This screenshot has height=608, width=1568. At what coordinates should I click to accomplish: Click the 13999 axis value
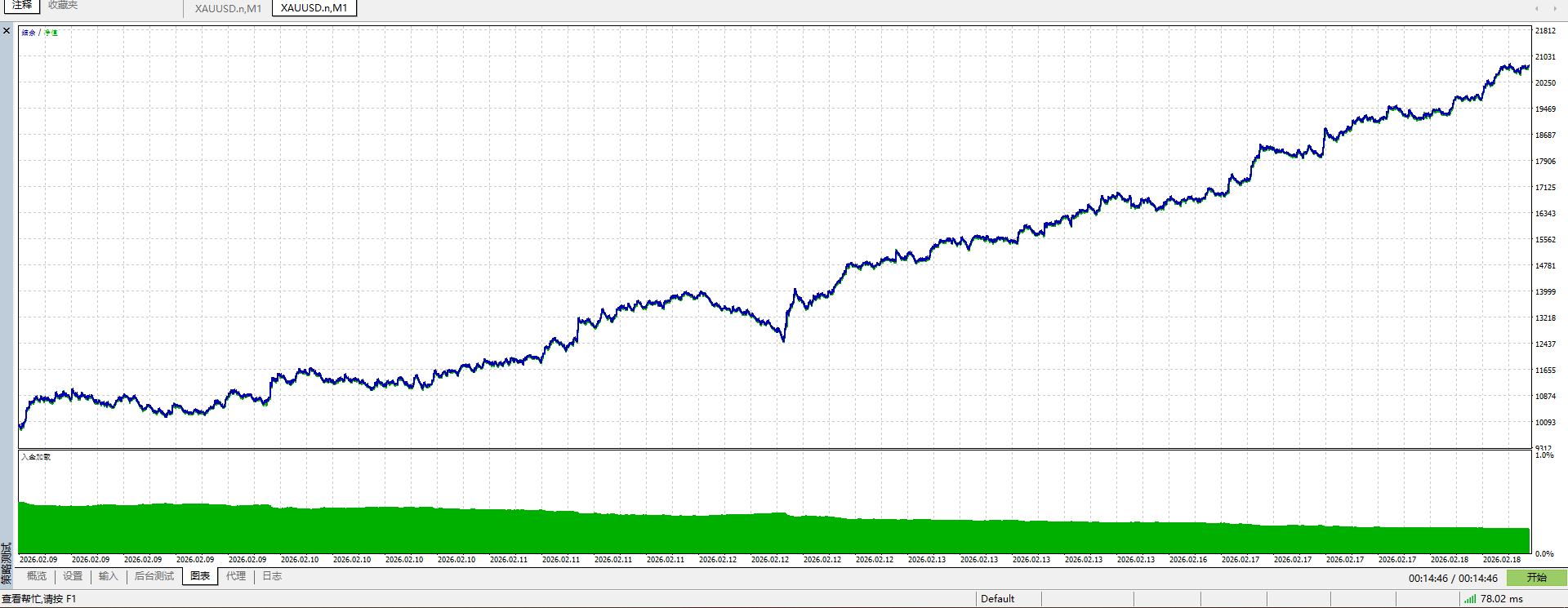pos(1545,292)
